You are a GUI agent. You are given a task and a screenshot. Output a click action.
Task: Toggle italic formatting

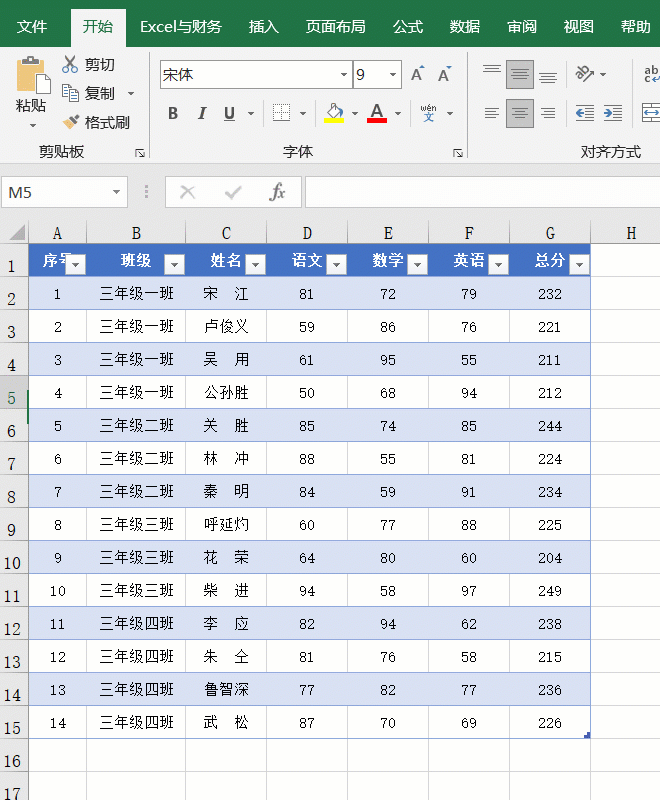point(201,113)
